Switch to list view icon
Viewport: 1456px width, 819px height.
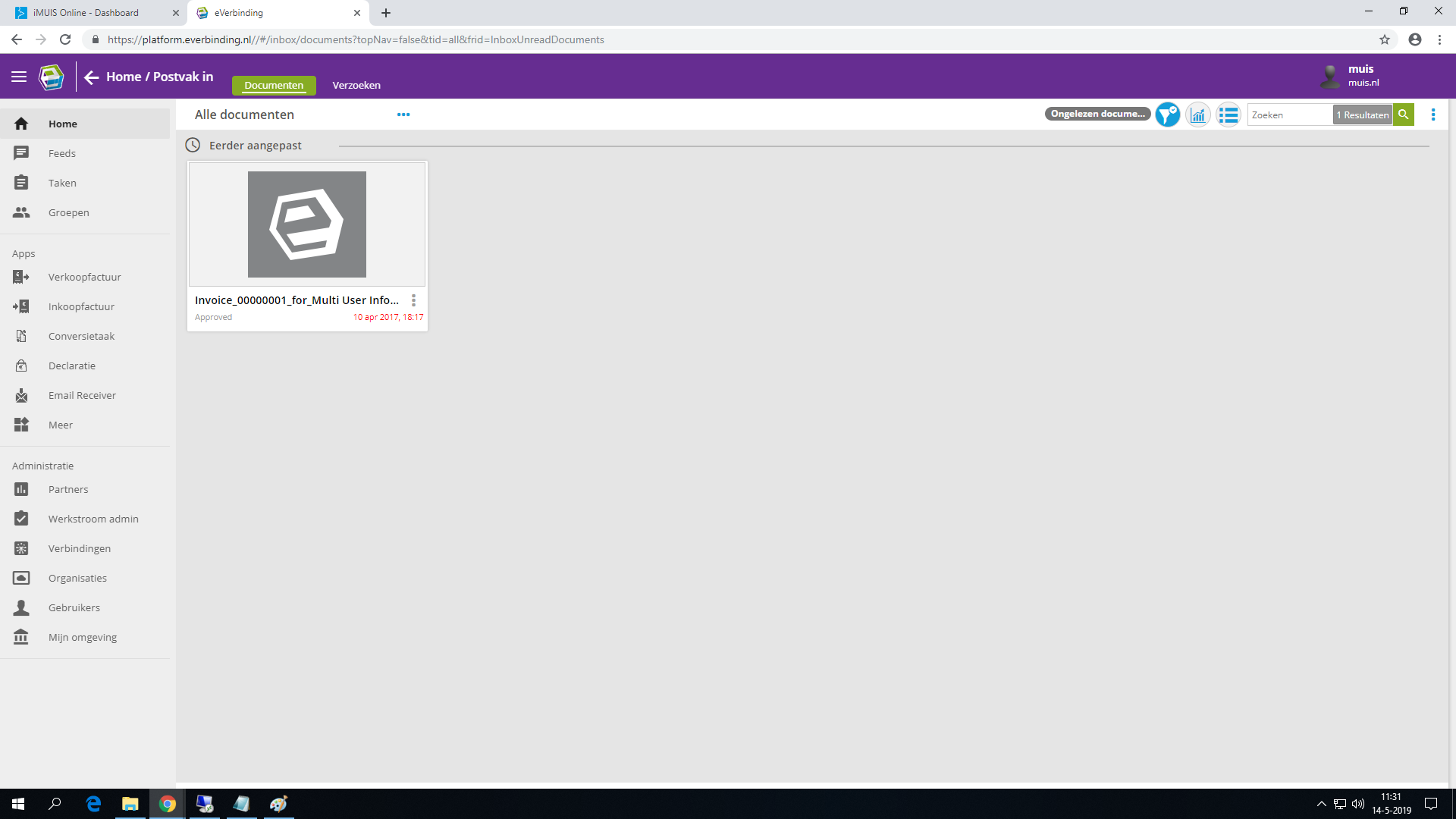[x=1228, y=115]
